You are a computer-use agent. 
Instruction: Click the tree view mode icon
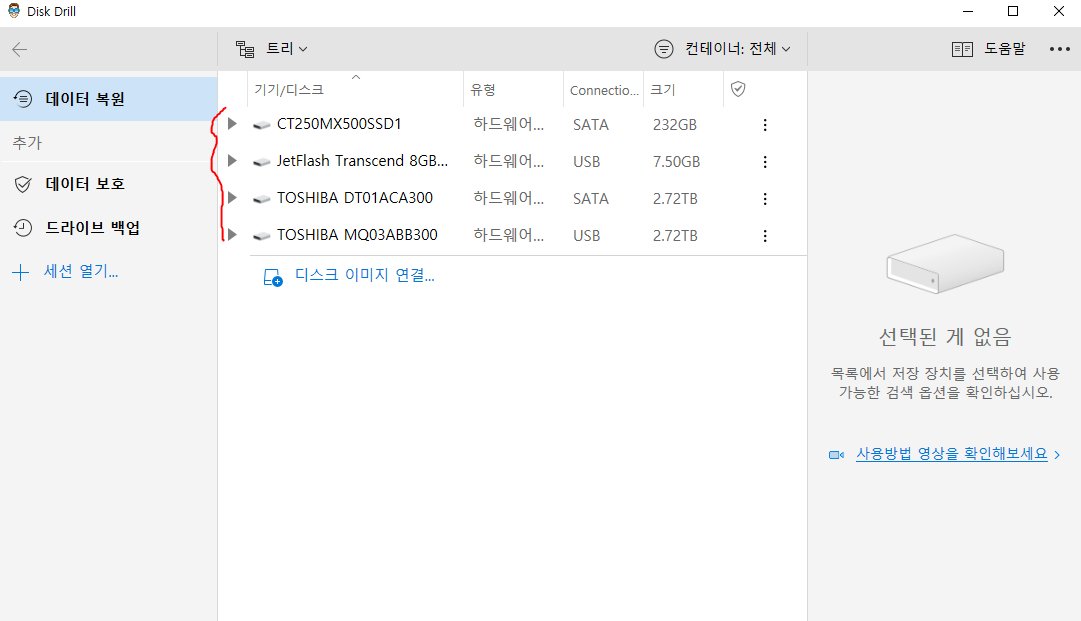tap(245, 48)
